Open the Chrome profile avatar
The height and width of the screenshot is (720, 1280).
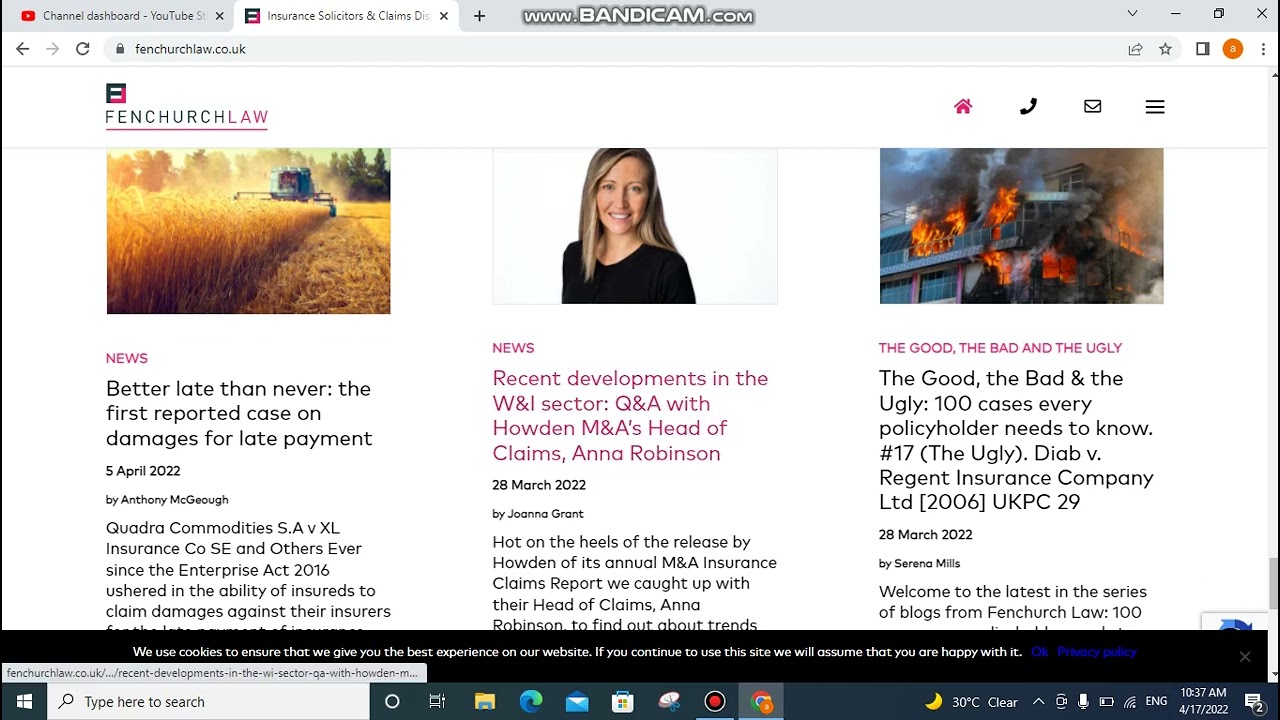pyautogui.click(x=1233, y=49)
